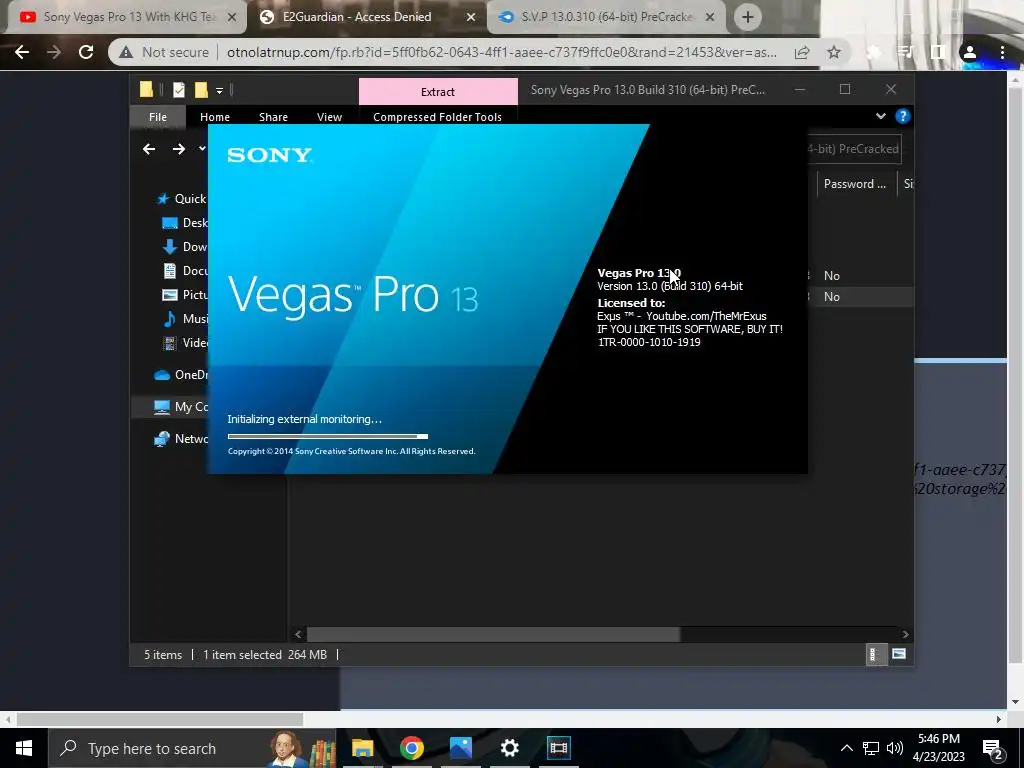This screenshot has height=768, width=1024.
Task: Bookmark this page with the star
Action: coord(834,52)
